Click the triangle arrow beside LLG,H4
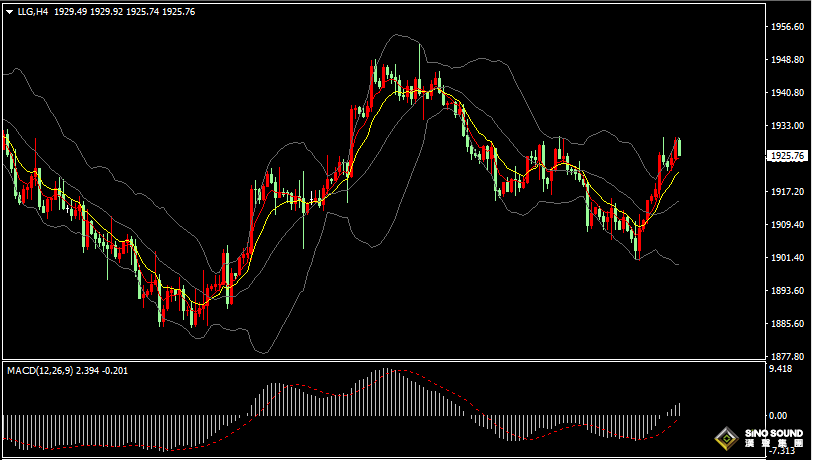813x460 pixels. [x=9, y=11]
